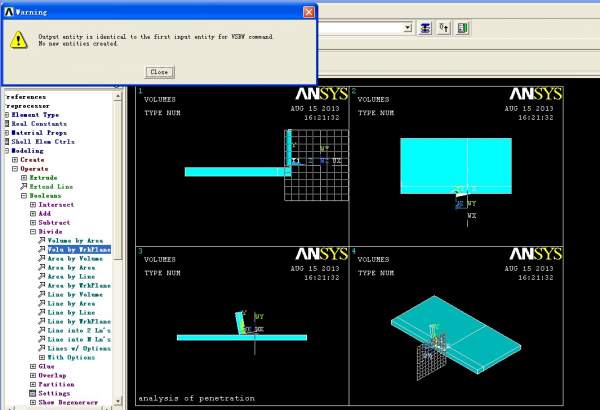The height and width of the screenshot is (410, 600).
Task: Expand the Subtract node
Action: coord(33,222)
